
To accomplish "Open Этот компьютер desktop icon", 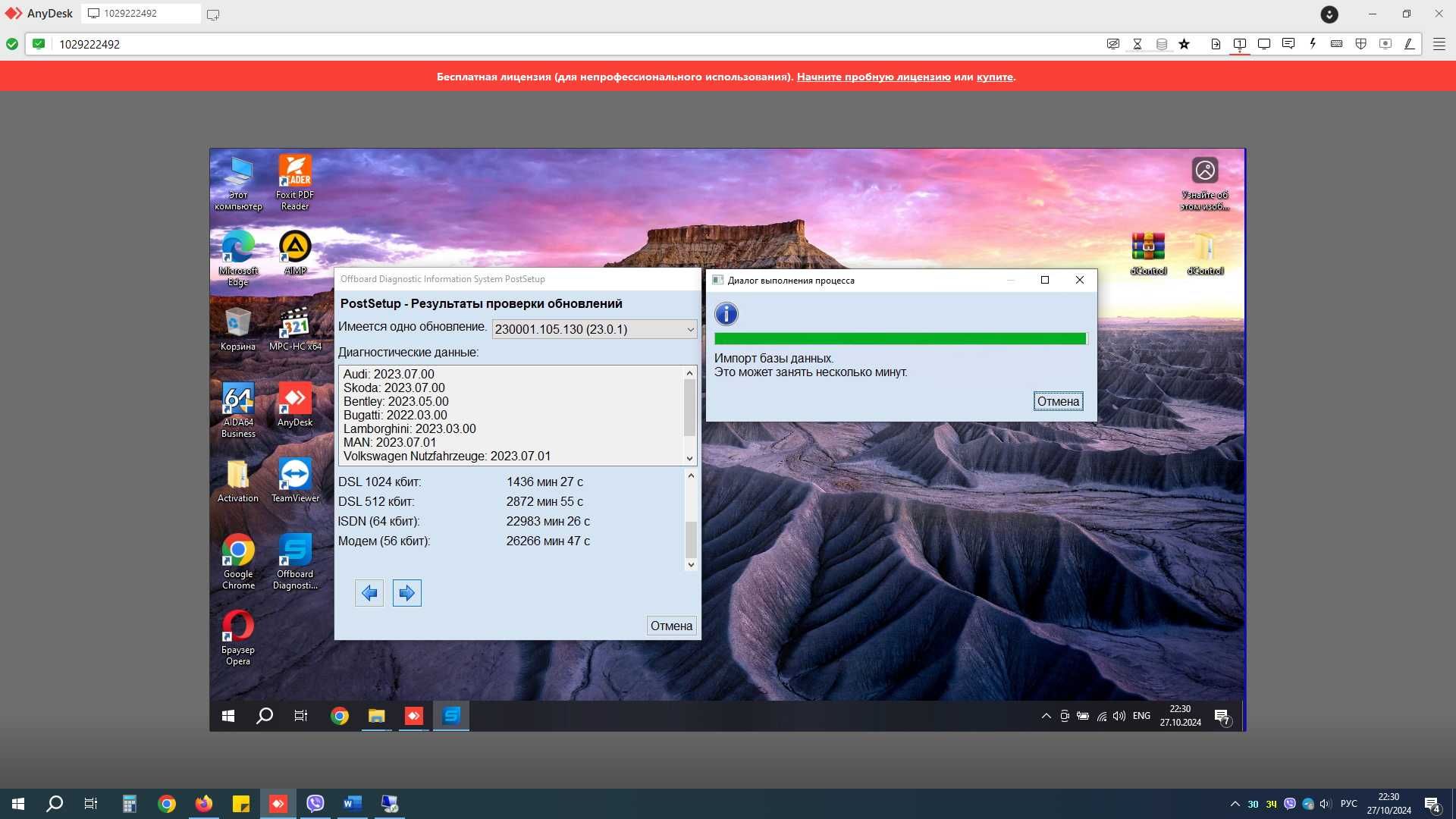I will tap(238, 182).
